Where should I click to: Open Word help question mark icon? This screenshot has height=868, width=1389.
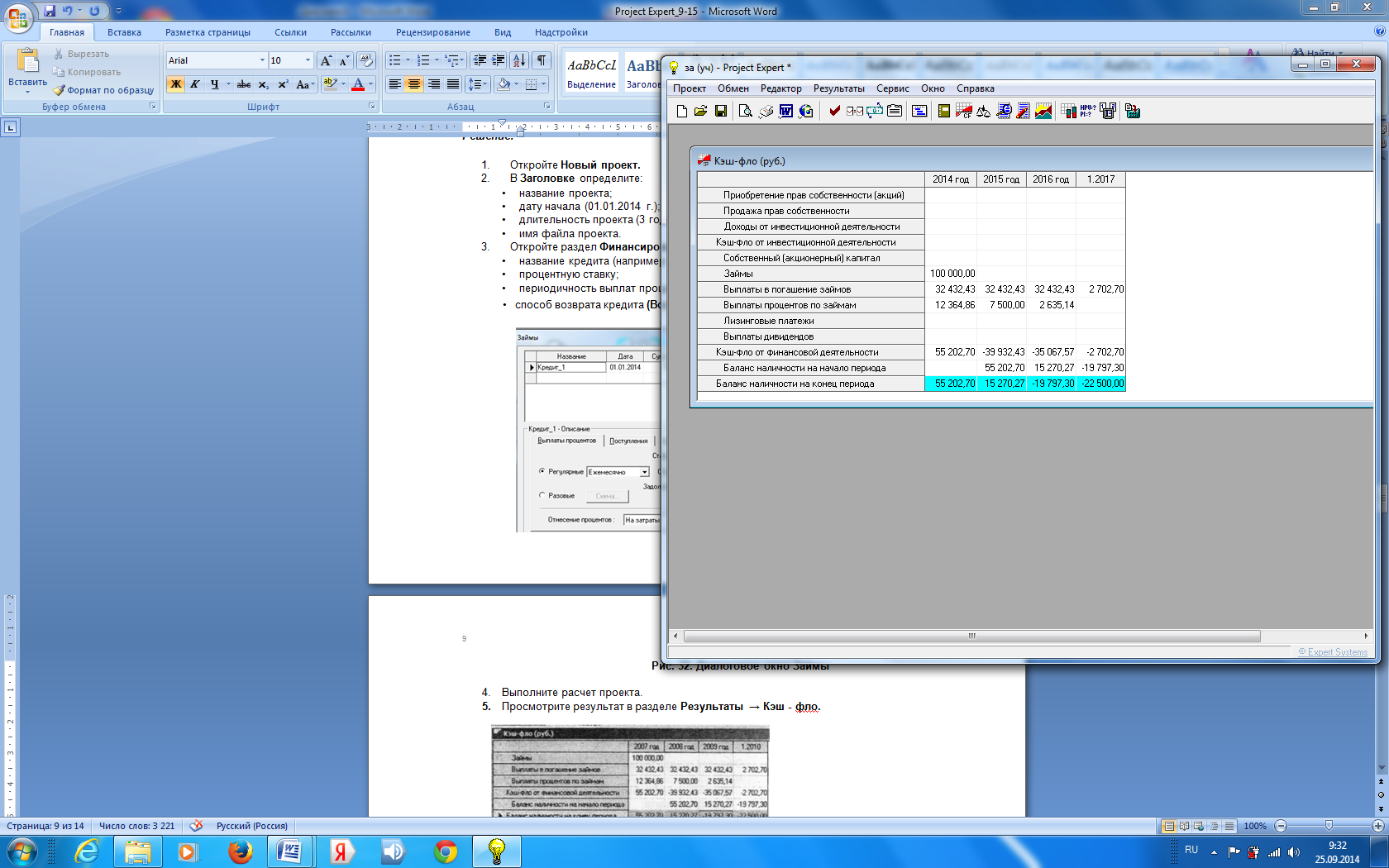(x=1379, y=31)
